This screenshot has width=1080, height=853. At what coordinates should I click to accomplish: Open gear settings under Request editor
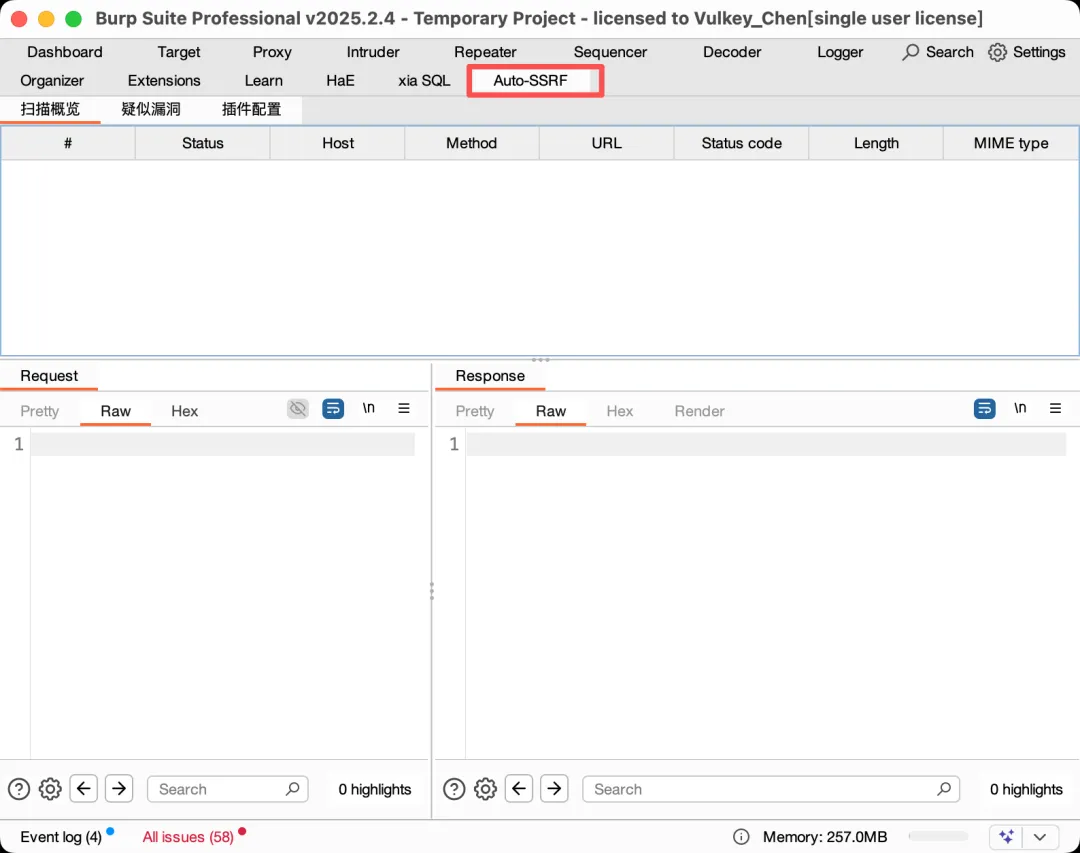pos(50,789)
